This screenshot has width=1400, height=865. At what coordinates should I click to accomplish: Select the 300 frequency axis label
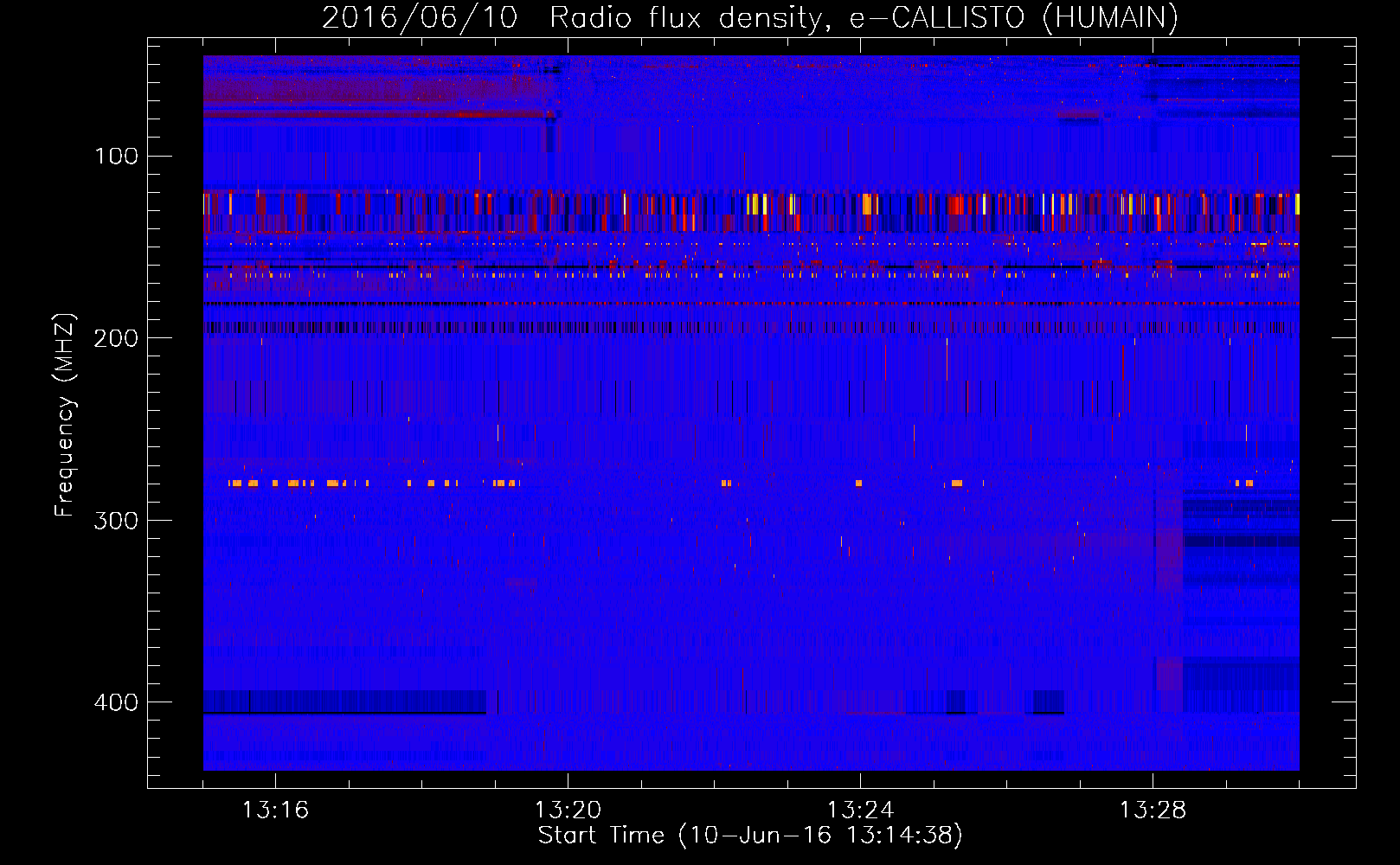116,521
